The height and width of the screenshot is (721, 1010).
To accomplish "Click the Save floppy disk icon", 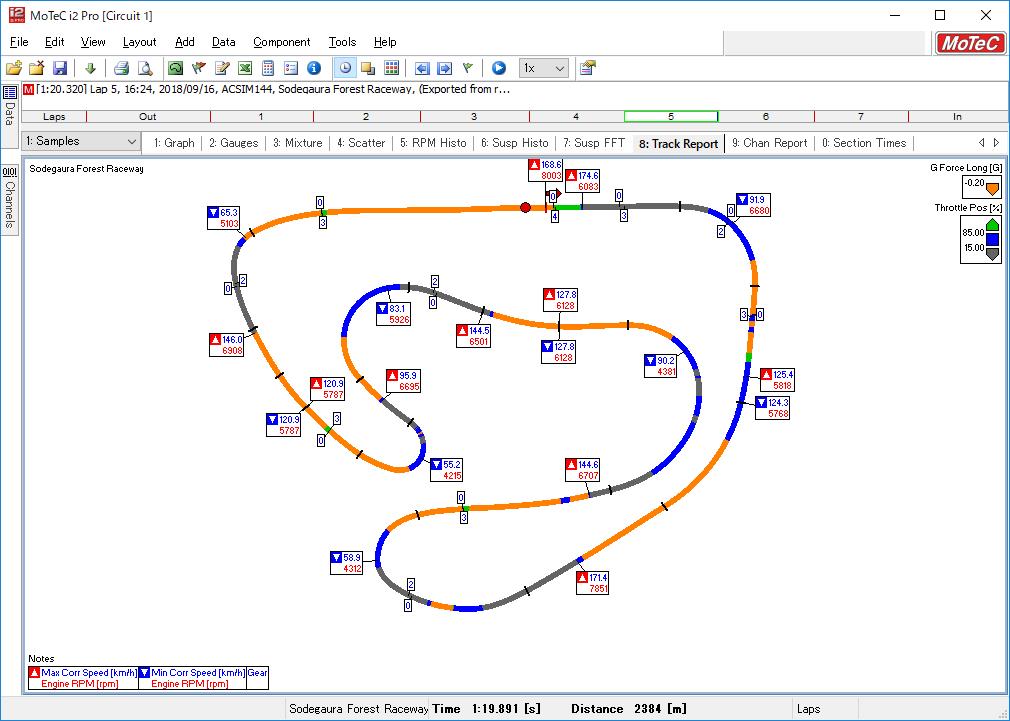I will coord(60,68).
